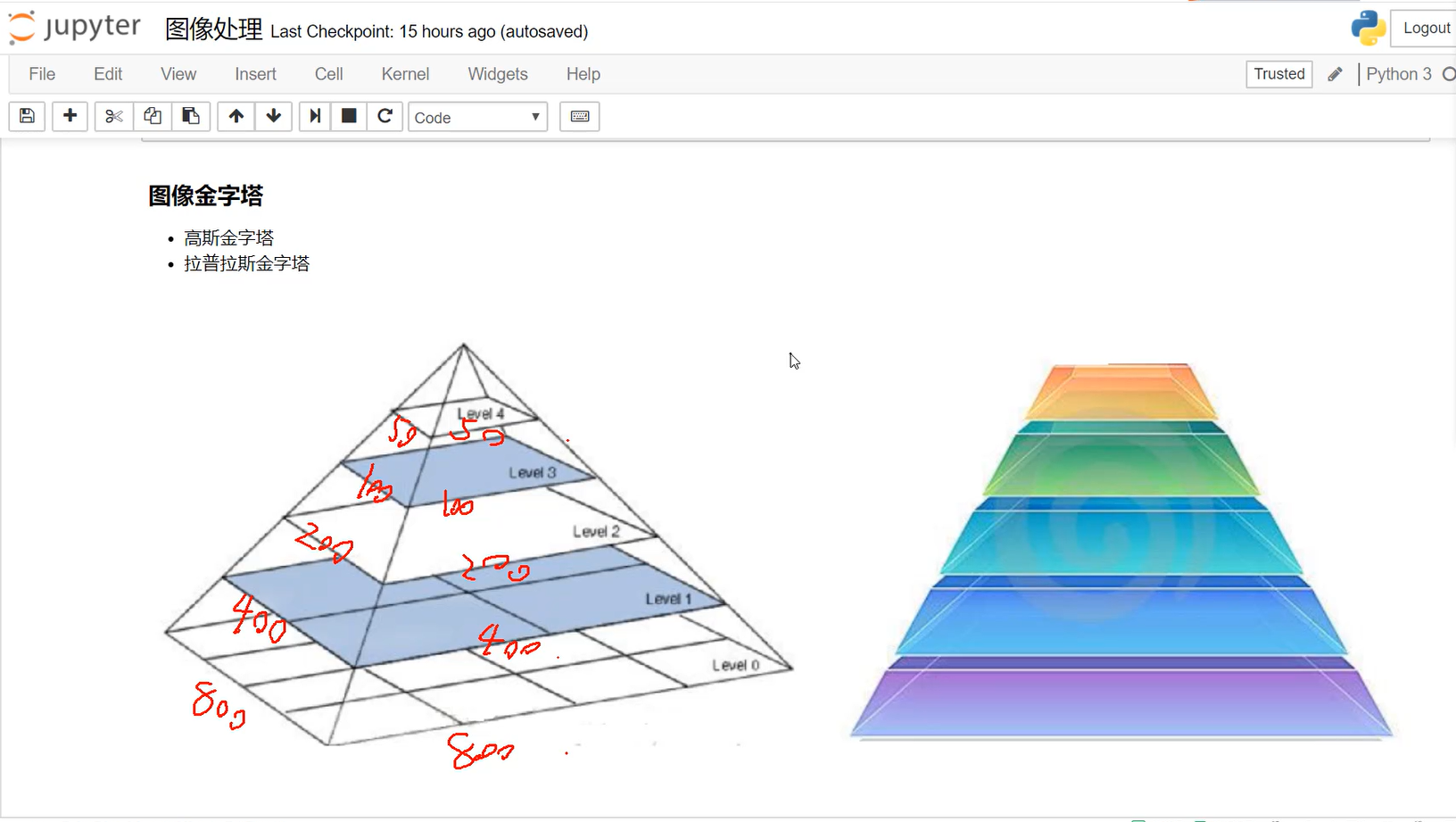Screen dimensions: 1456x822
Task: Paste cells below icon
Action: (191, 116)
